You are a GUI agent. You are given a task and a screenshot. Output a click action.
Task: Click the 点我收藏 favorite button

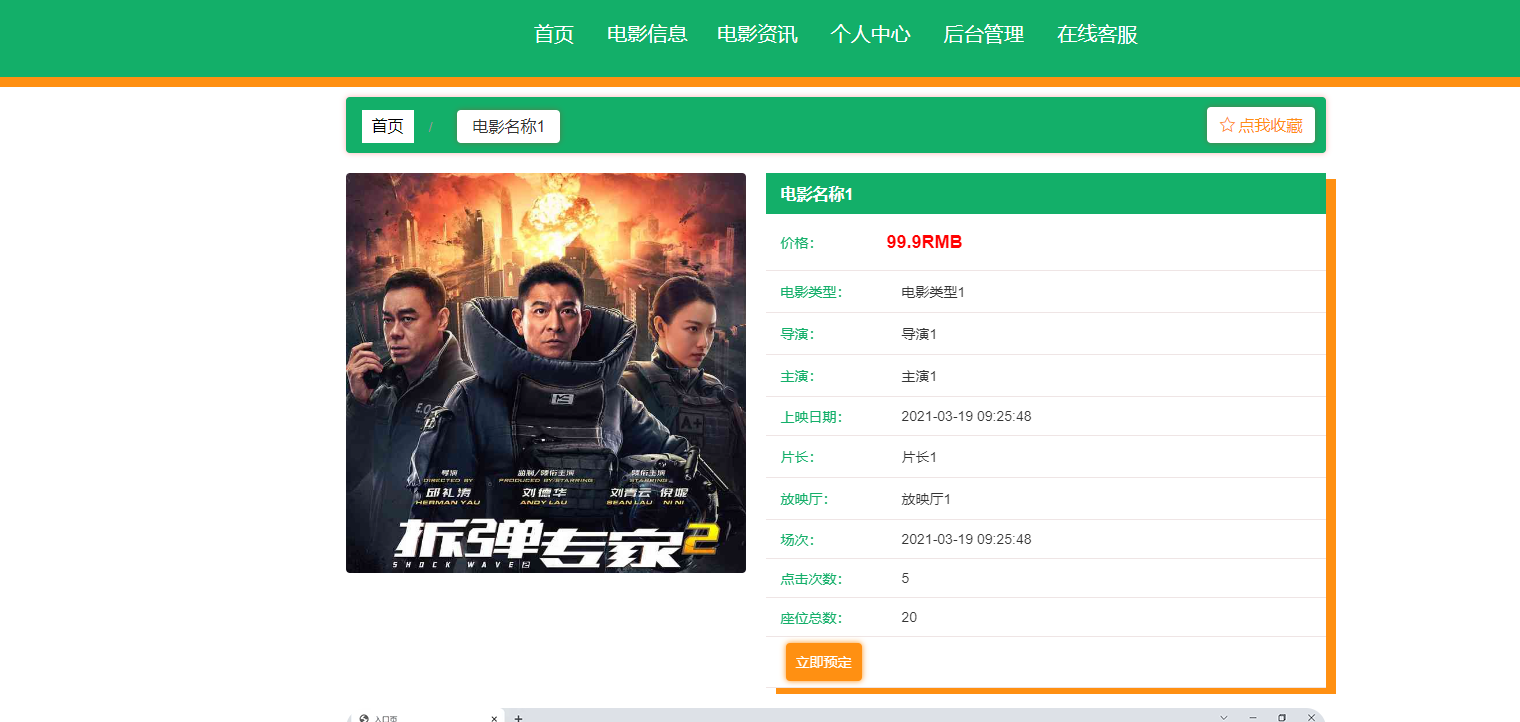(x=1260, y=125)
